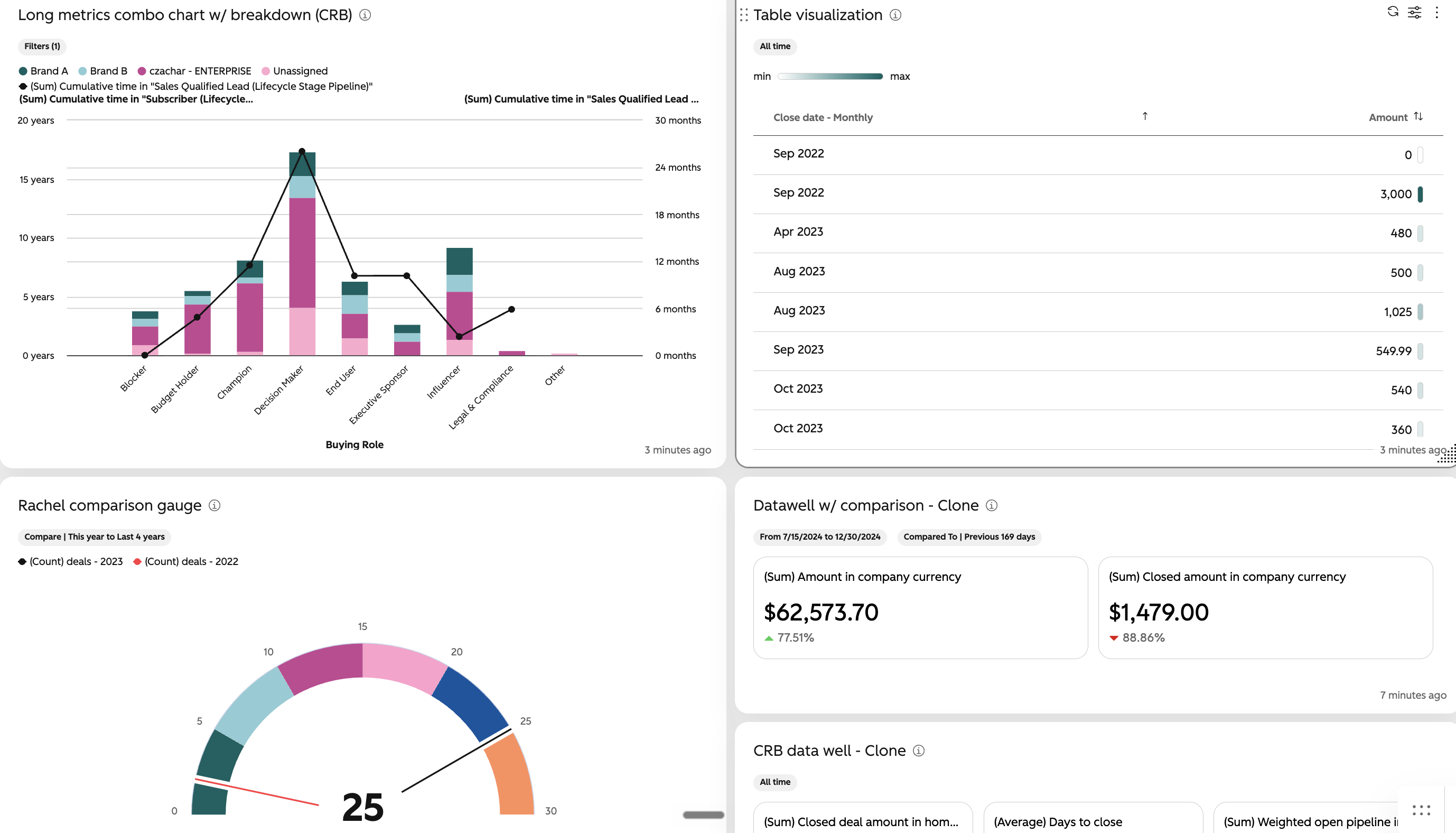Click the 7 minutes ago timestamp
The image size is (1456, 833).
(x=1413, y=695)
